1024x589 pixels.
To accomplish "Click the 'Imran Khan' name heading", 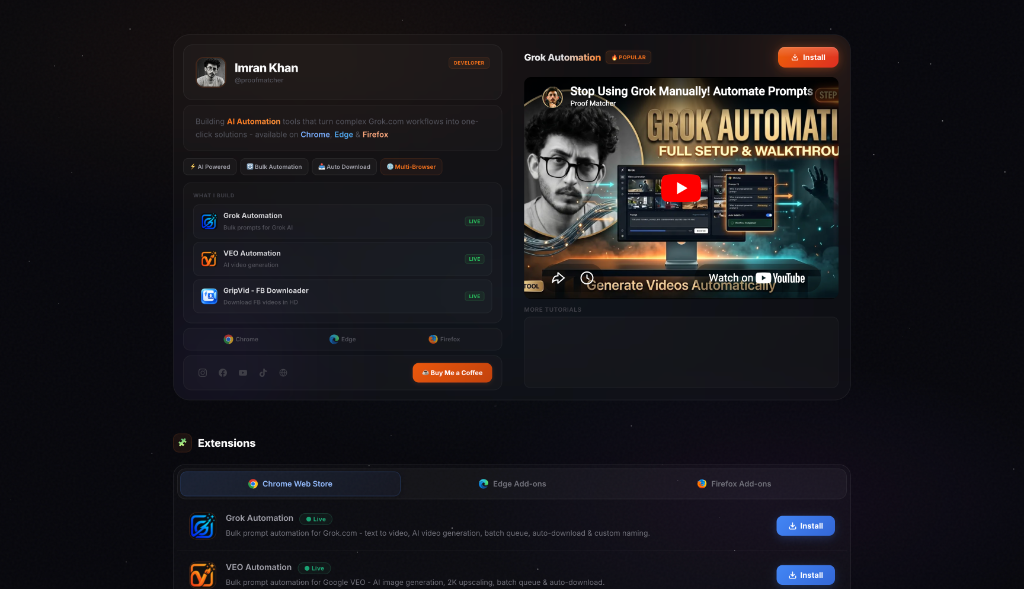I will 266,68.
